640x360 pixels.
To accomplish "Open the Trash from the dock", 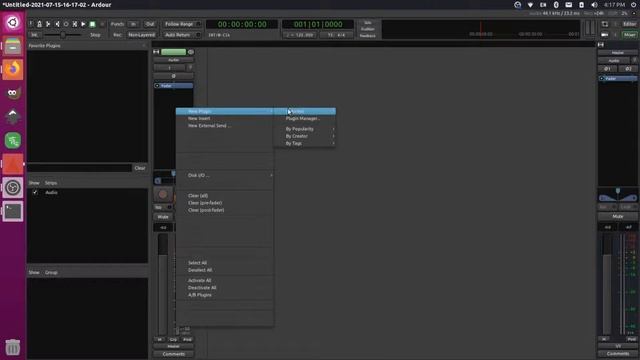I will pos(13,347).
